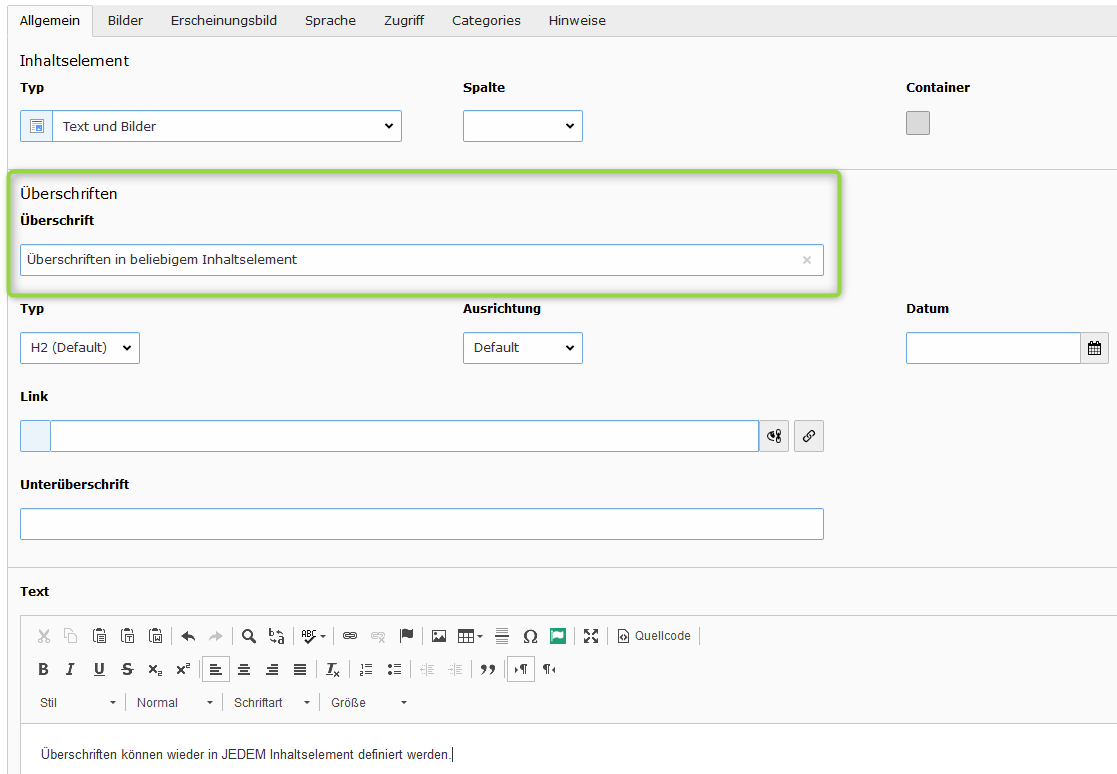Expand the H2 (Default) heading type dropdown
This screenshot has height=774, width=1117.
coord(80,348)
